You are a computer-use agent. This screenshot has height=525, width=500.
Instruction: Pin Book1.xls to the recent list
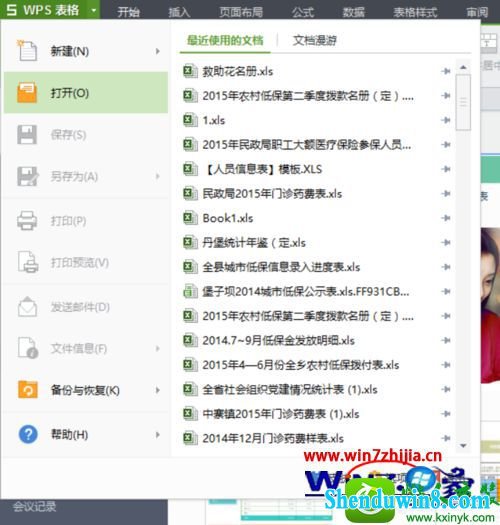pos(446,218)
